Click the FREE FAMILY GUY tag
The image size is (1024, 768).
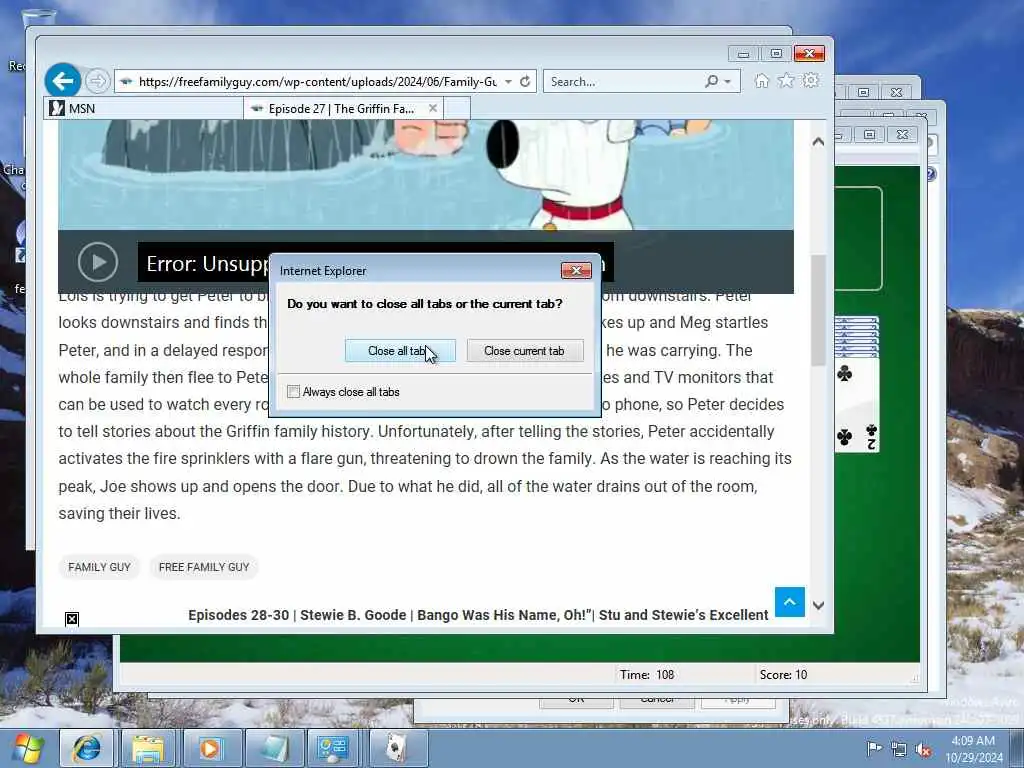pyautogui.click(x=204, y=567)
